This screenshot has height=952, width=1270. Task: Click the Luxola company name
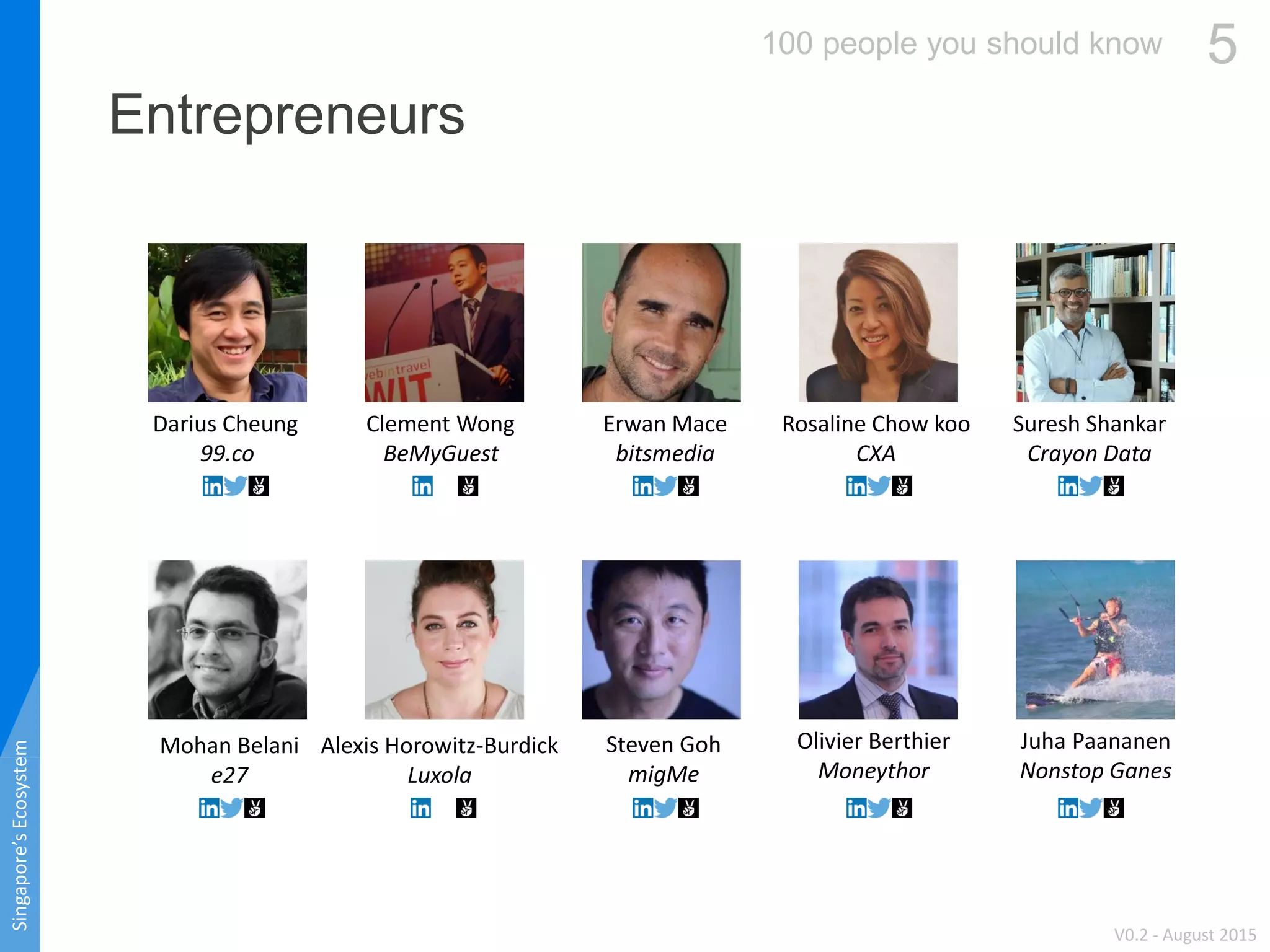pyautogui.click(x=440, y=775)
